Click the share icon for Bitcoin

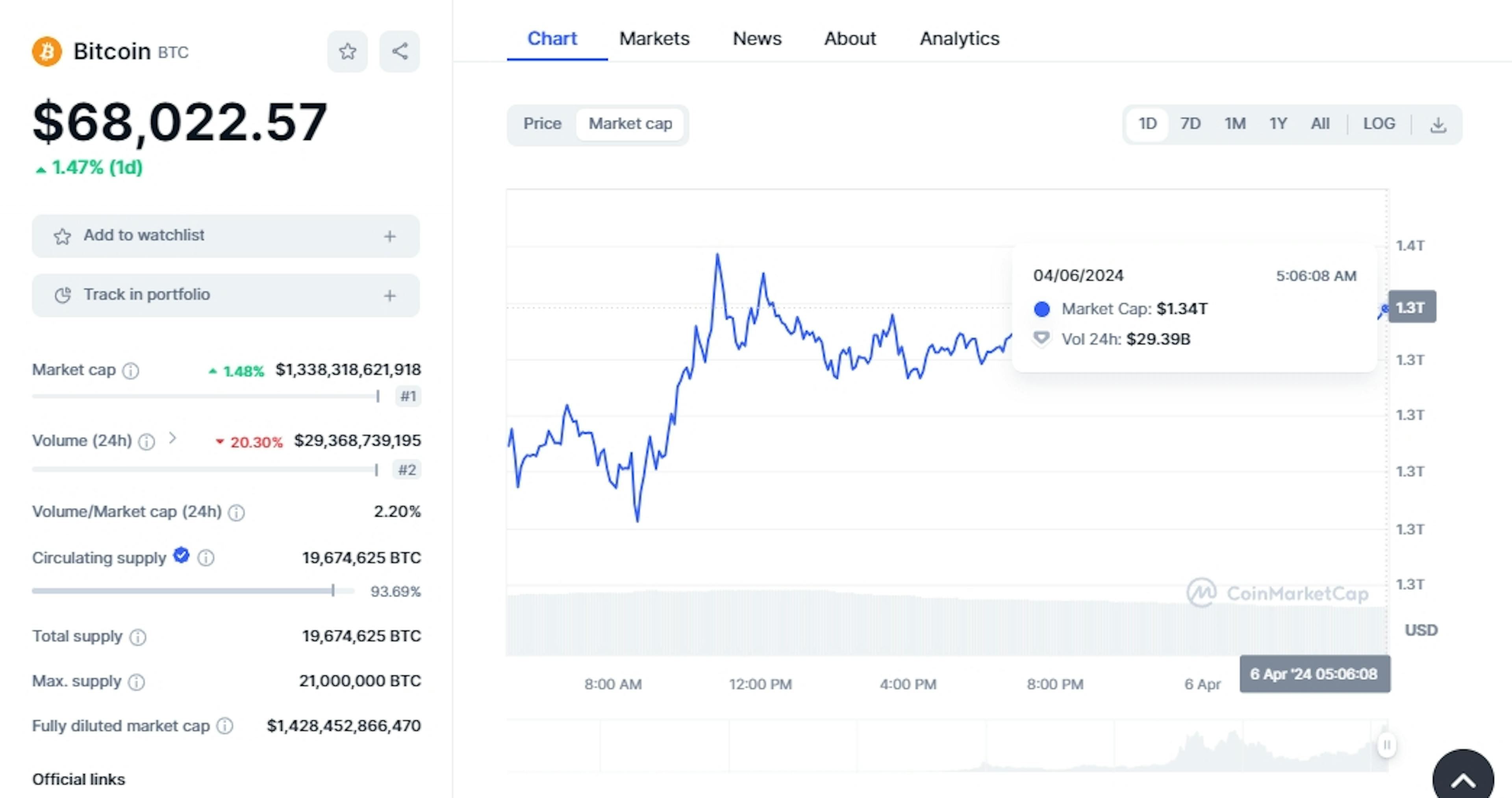pos(399,51)
